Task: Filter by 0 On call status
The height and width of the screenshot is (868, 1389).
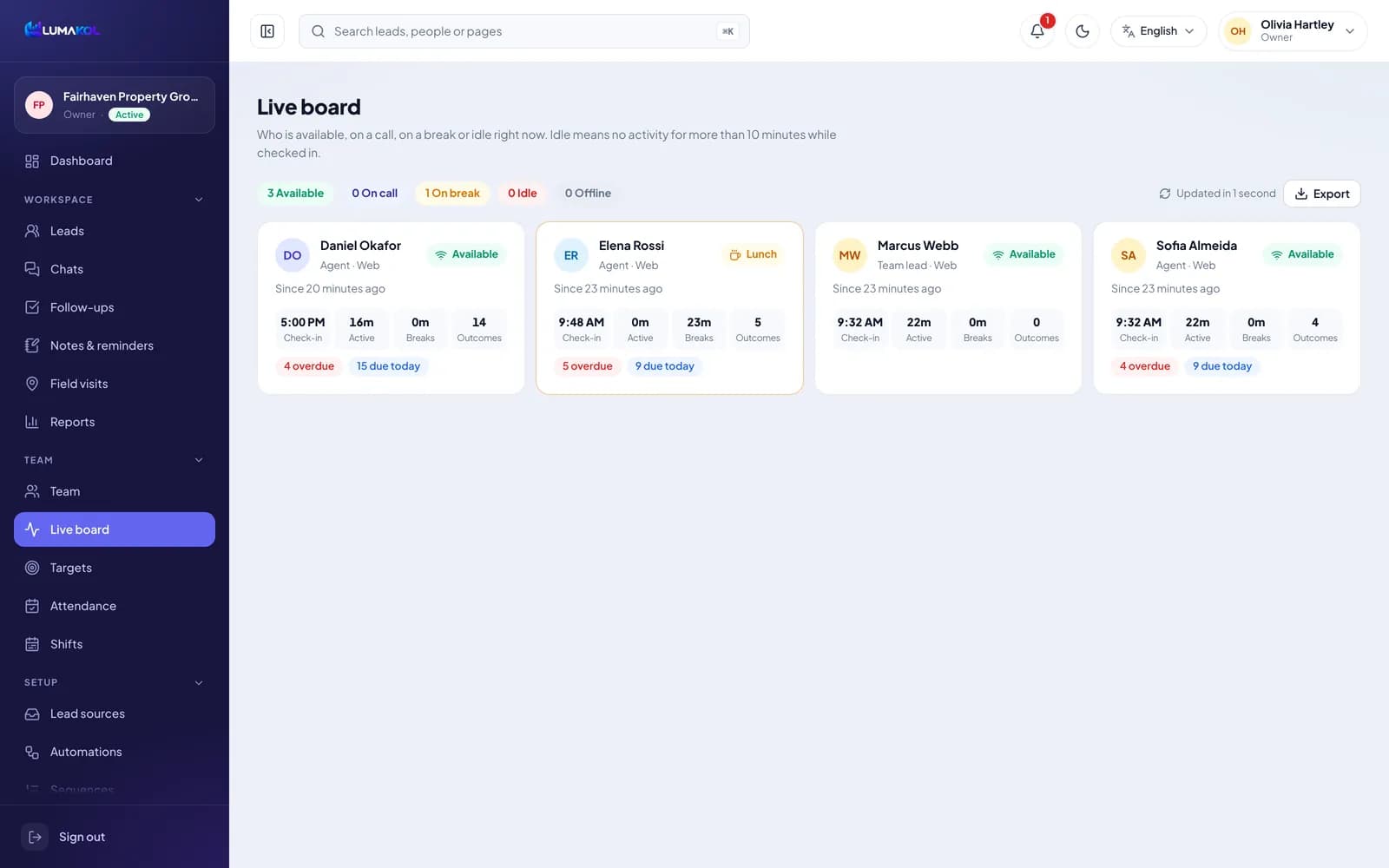Action: click(x=374, y=194)
